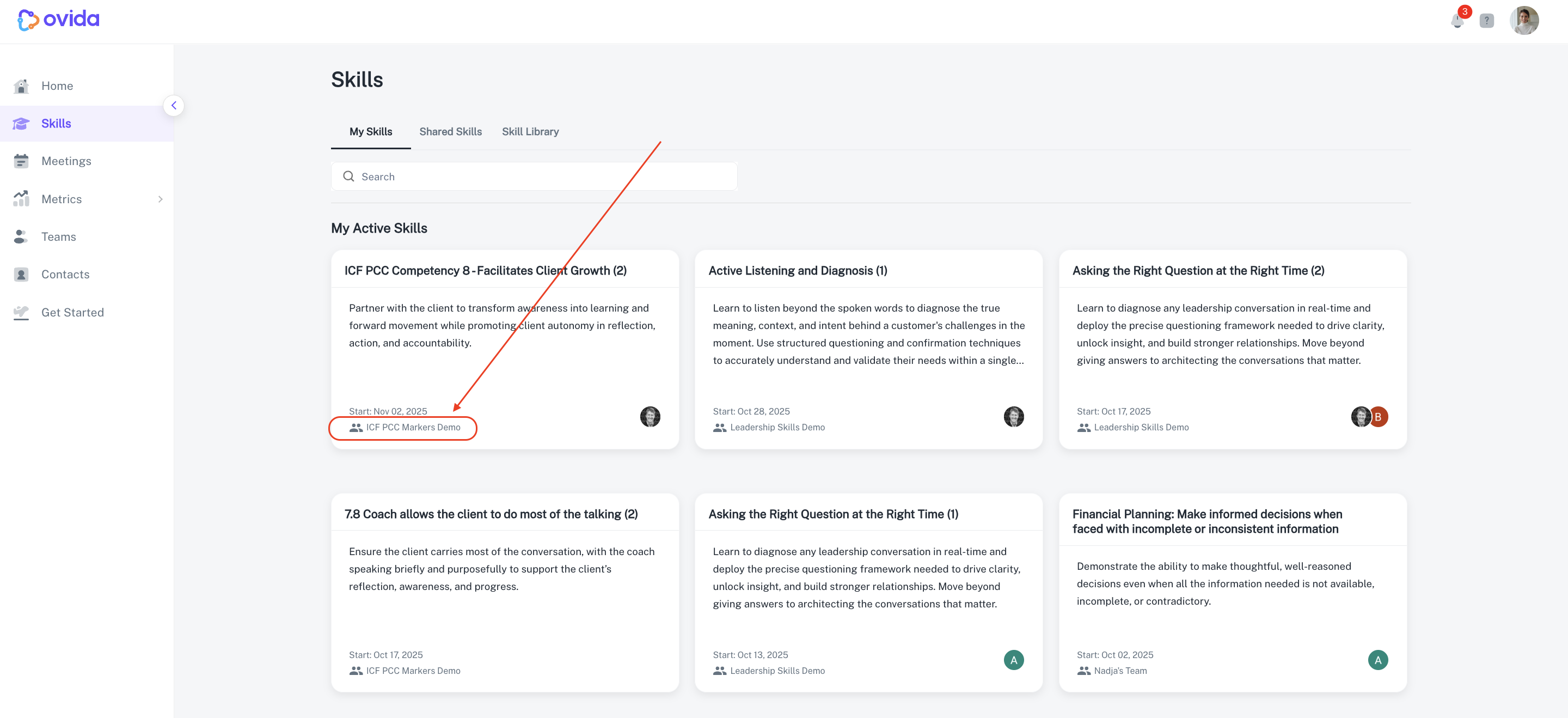Image resolution: width=1568 pixels, height=718 pixels.
Task: Click 'ICF PCC Markers Demo' on 7.8 Coach card
Action: click(413, 671)
